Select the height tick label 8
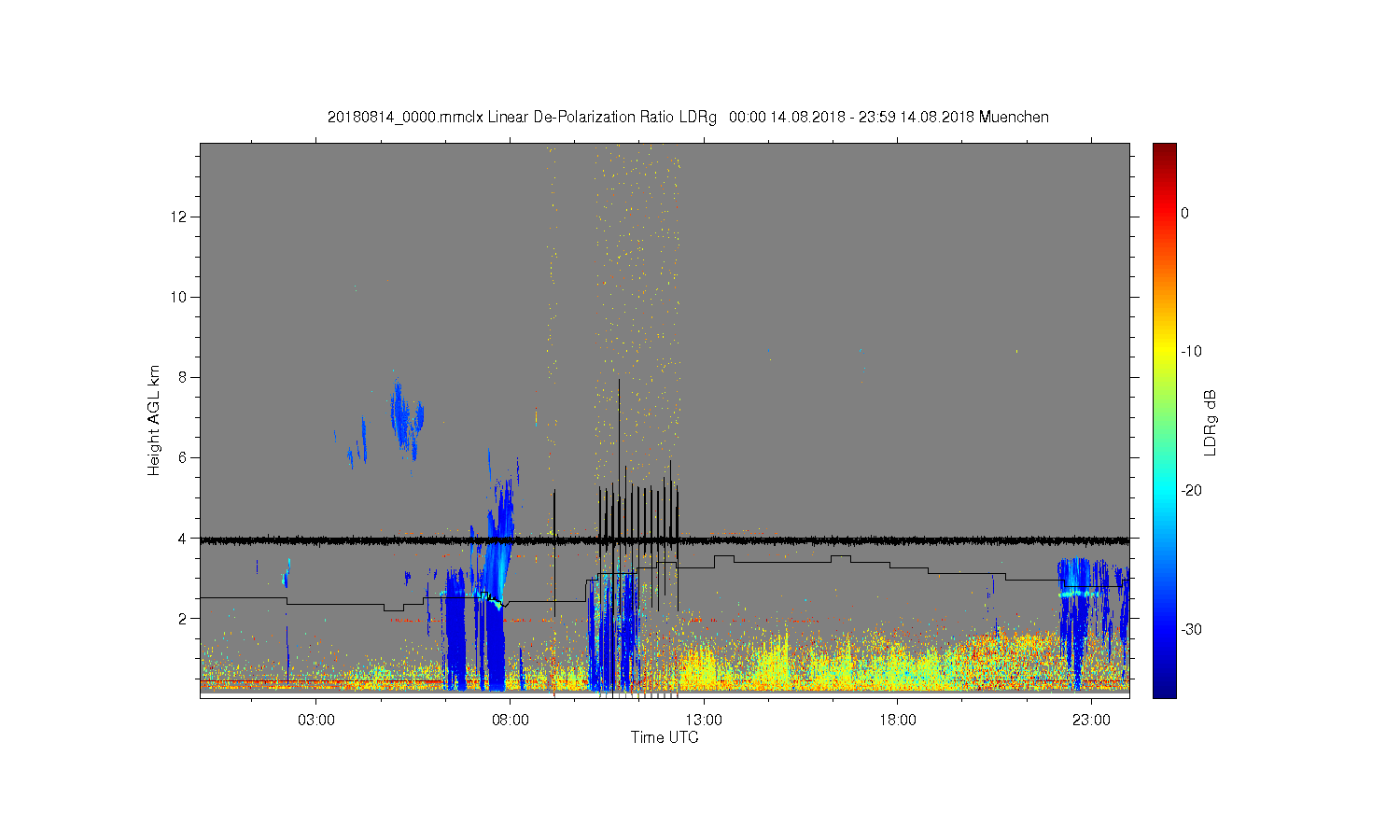 click(x=184, y=377)
